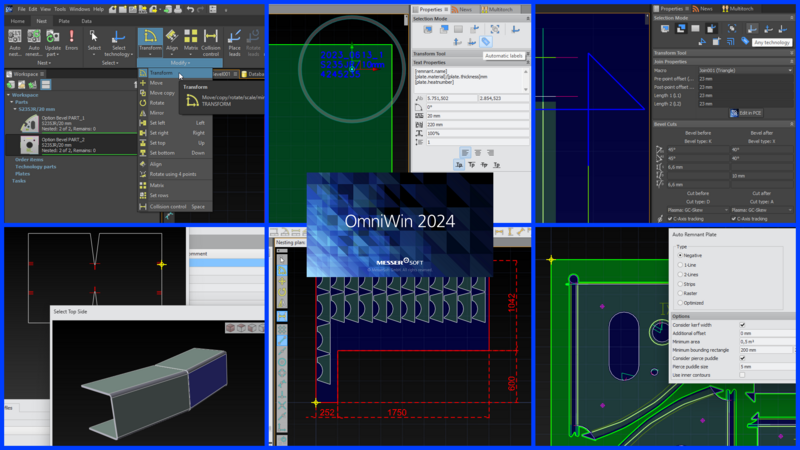This screenshot has width=800, height=450.
Task: Click the first cube view icon in Select Top Side
Action: tap(230, 328)
